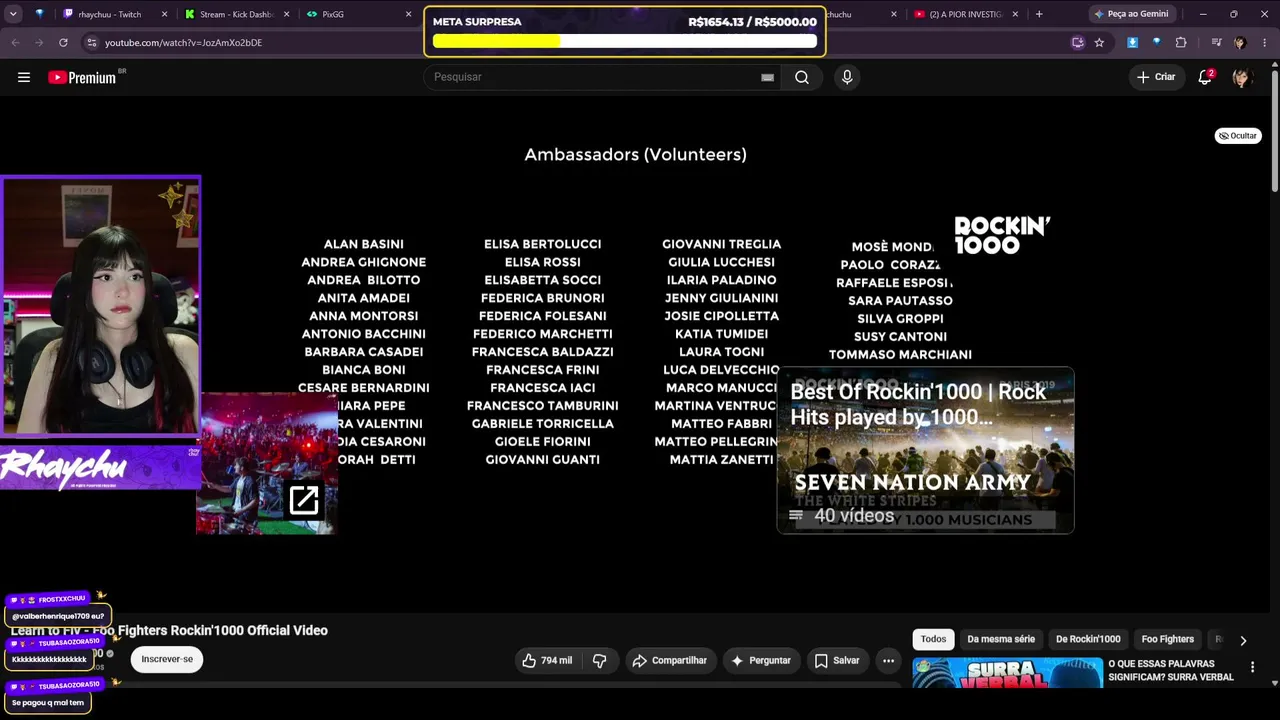Open the Surra Verbal video thumbnail

coord(1007,672)
